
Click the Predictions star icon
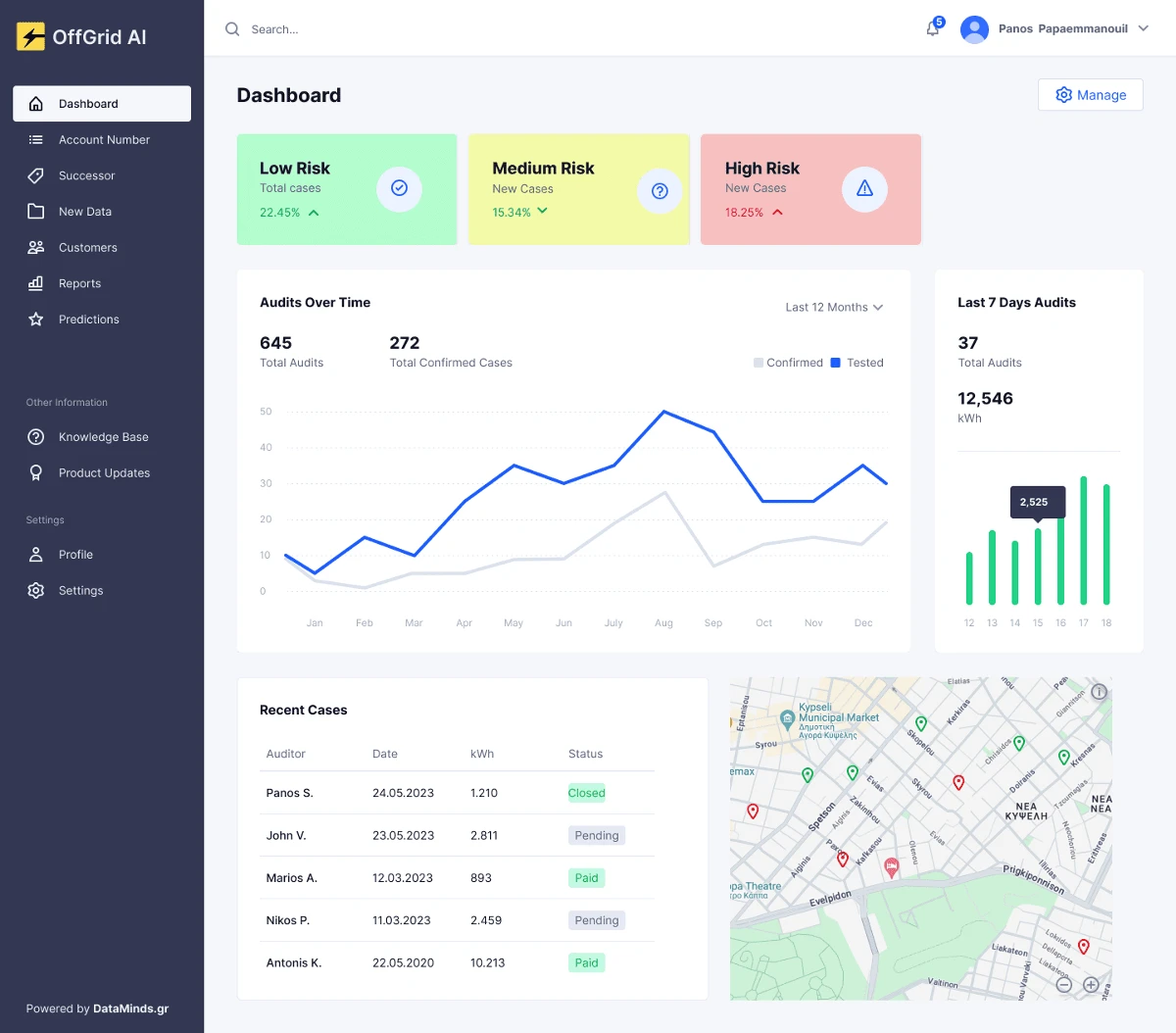point(36,320)
